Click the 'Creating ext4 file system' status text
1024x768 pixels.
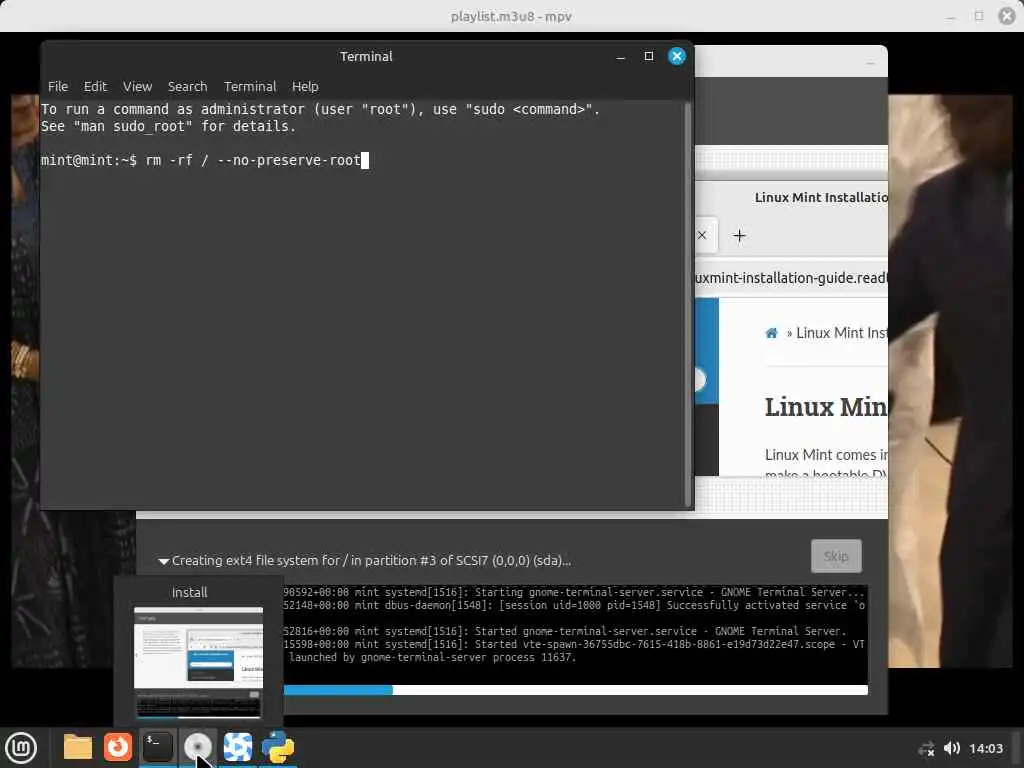371,560
